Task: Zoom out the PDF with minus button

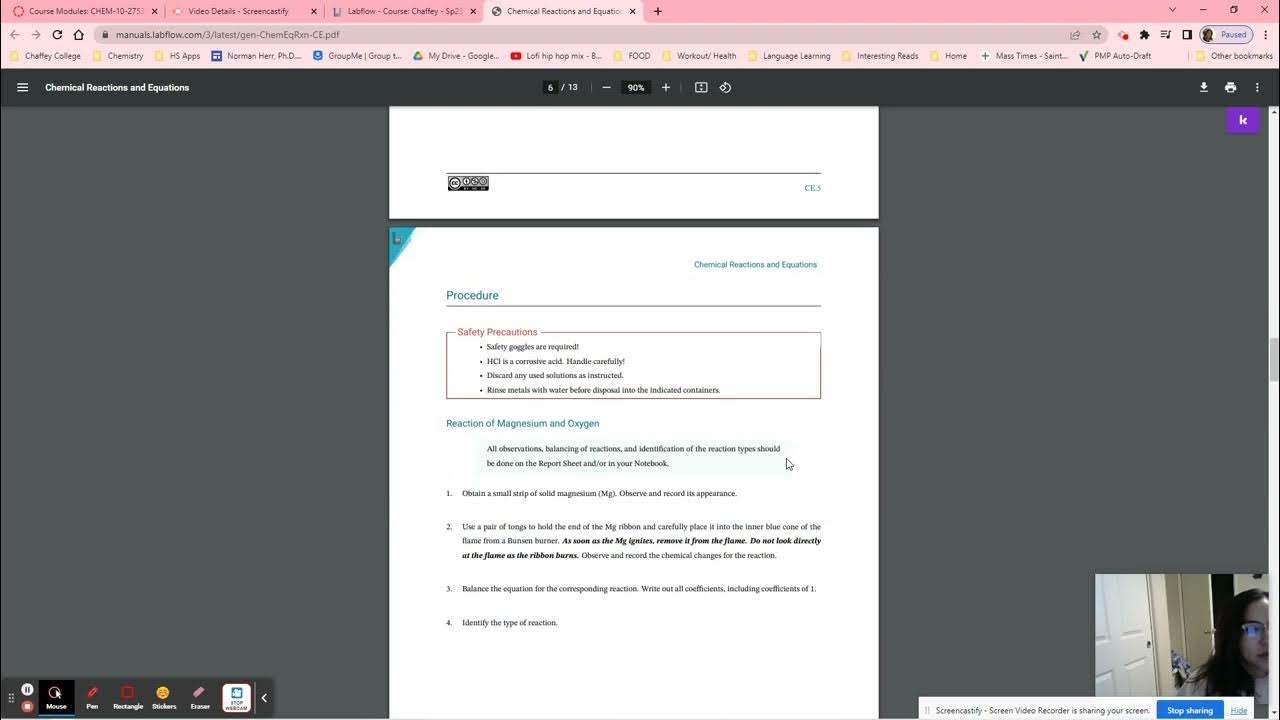Action: point(606,87)
